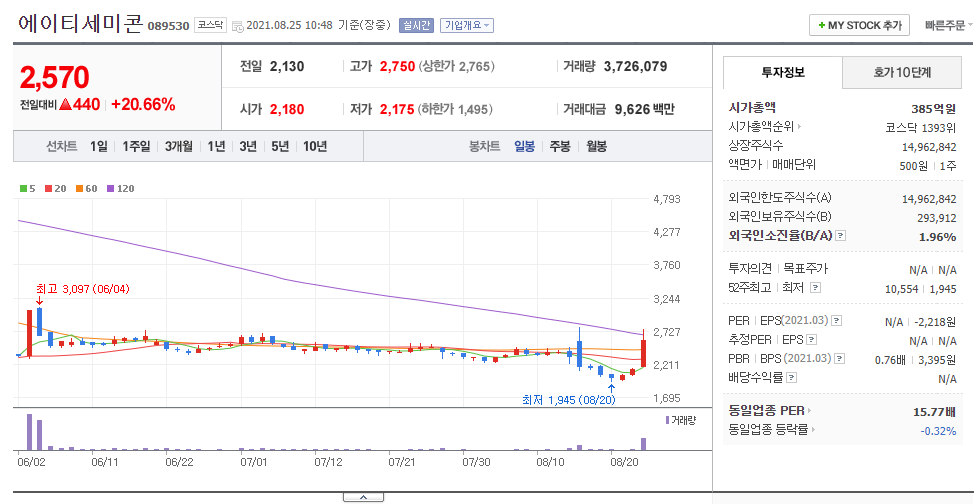Screen dimensions: 977x504
Task: Click the +20.66% change rate
Action: [143, 105]
